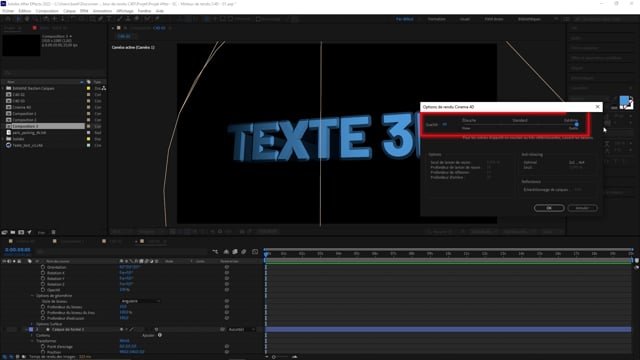This screenshot has width=640, height=360.
Task: Toggle the Rotation Z stopwatch
Action: click(43, 284)
